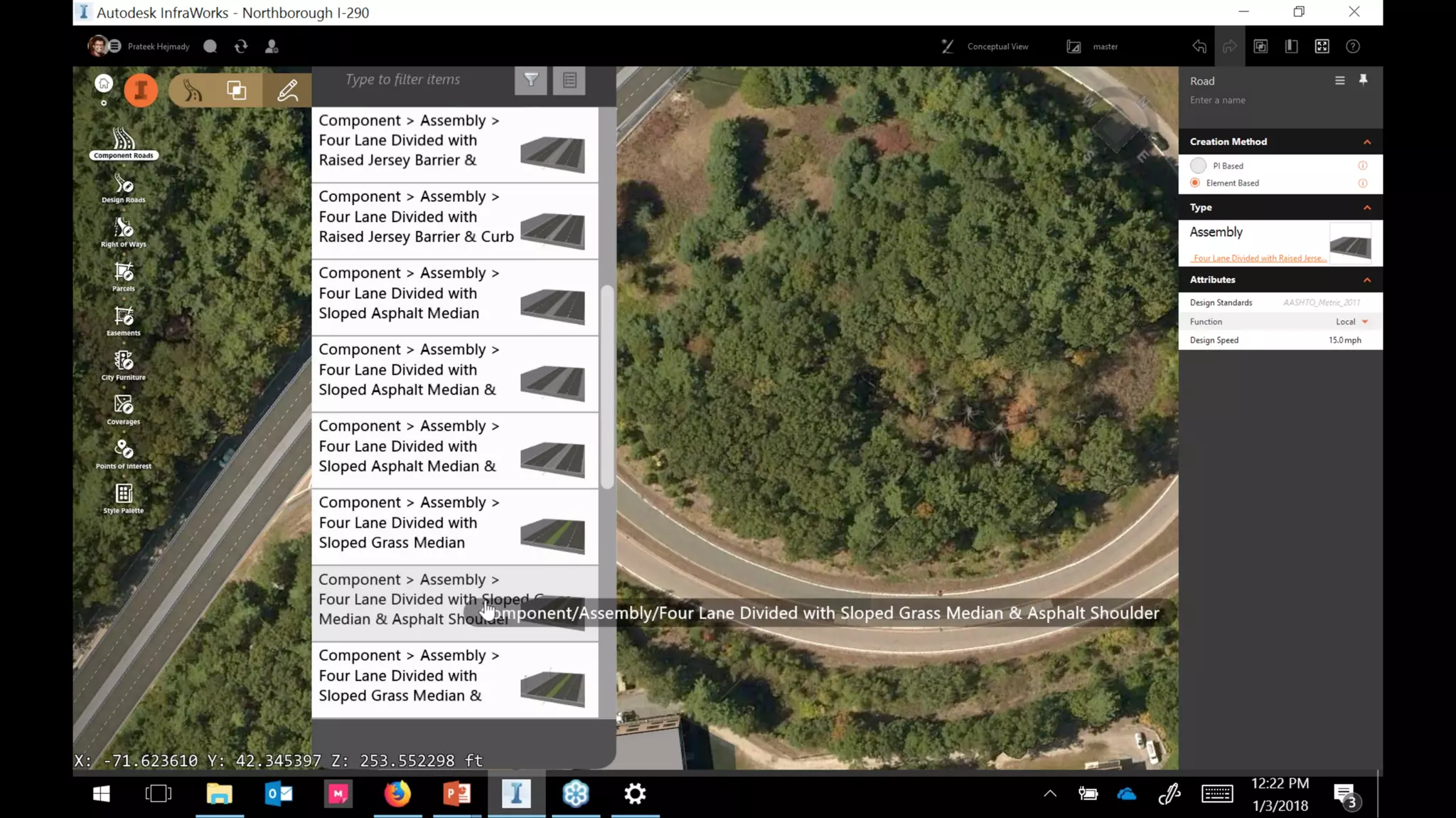This screenshot has height=818, width=1456.
Task: Click the Element Based info icon
Action: coord(1362,183)
